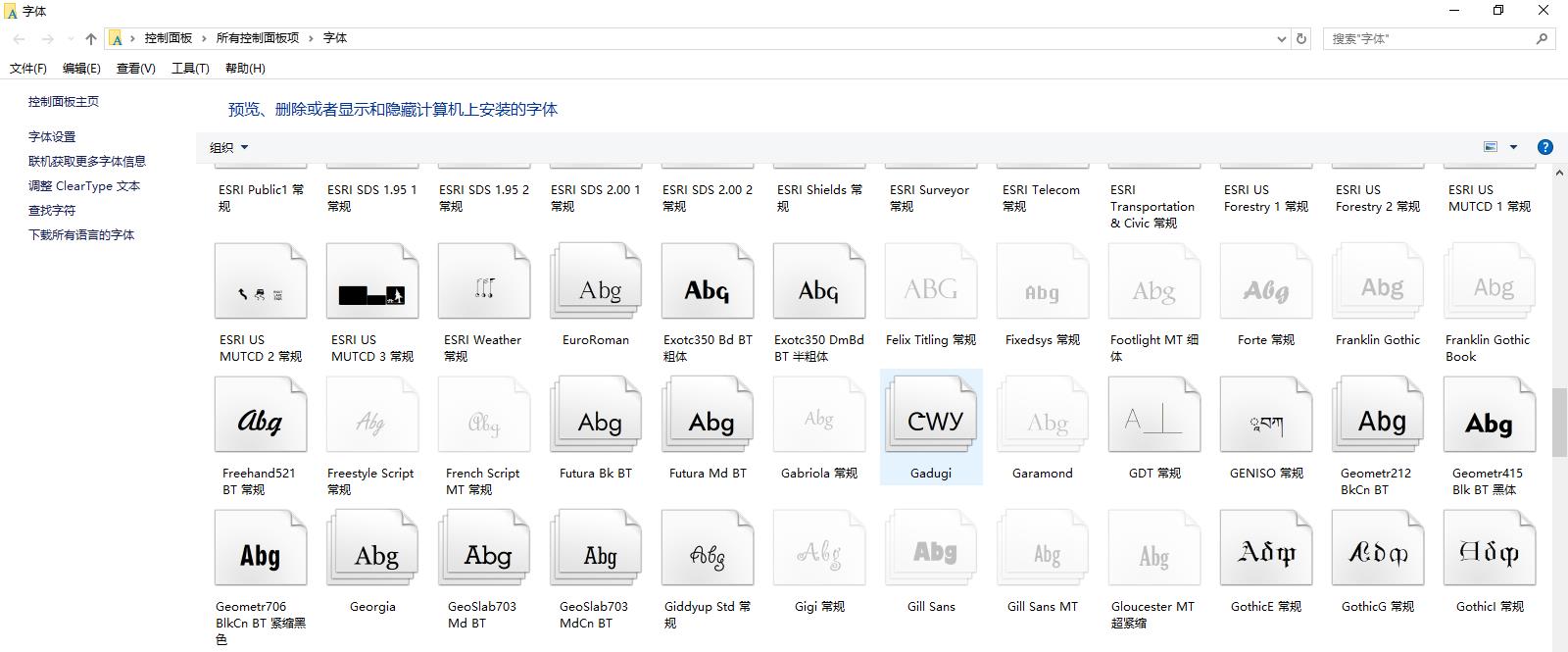Select the Futura Md BT font icon
This screenshot has height=652, width=1568.
pyautogui.click(x=708, y=416)
